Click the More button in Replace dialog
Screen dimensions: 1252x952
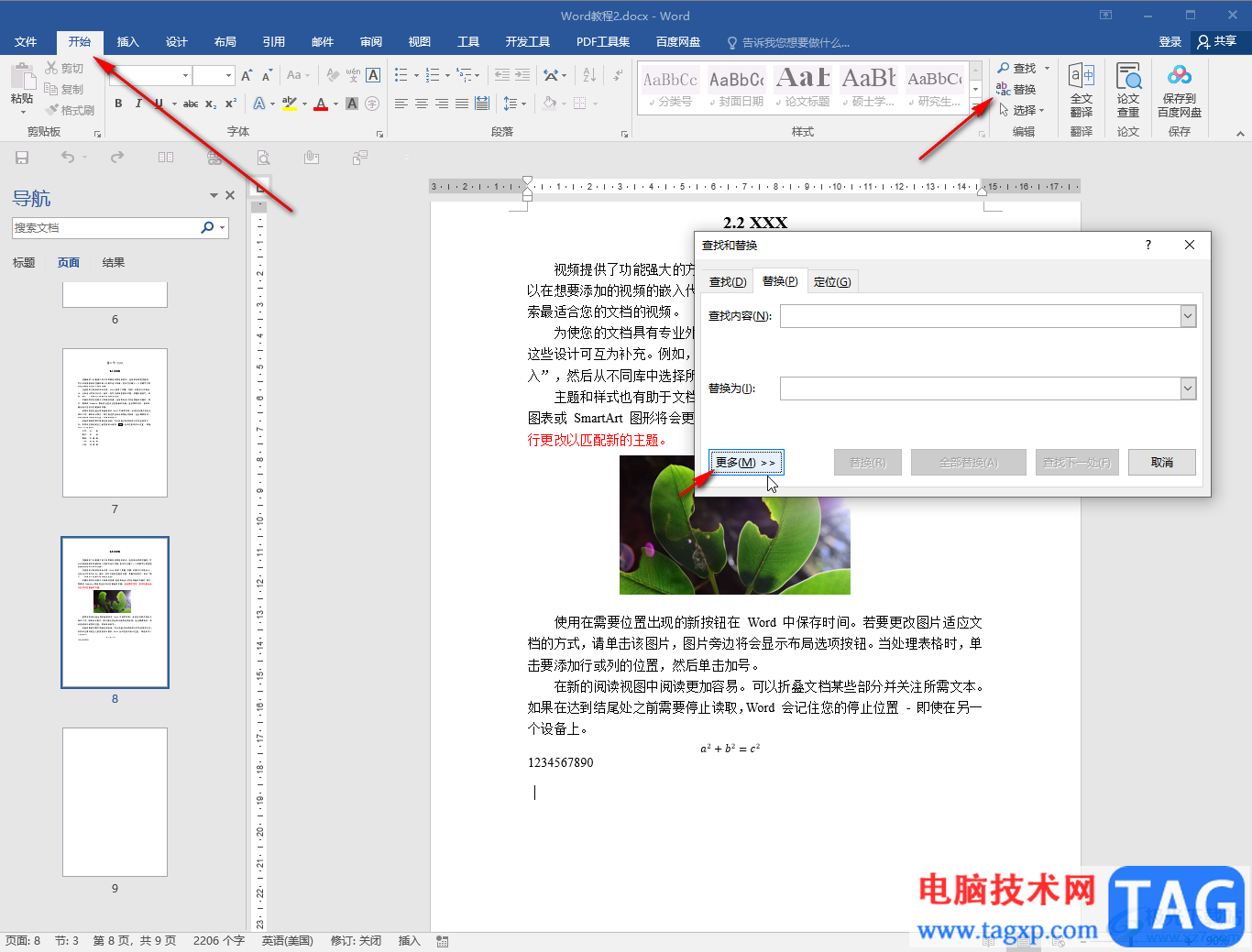point(746,463)
